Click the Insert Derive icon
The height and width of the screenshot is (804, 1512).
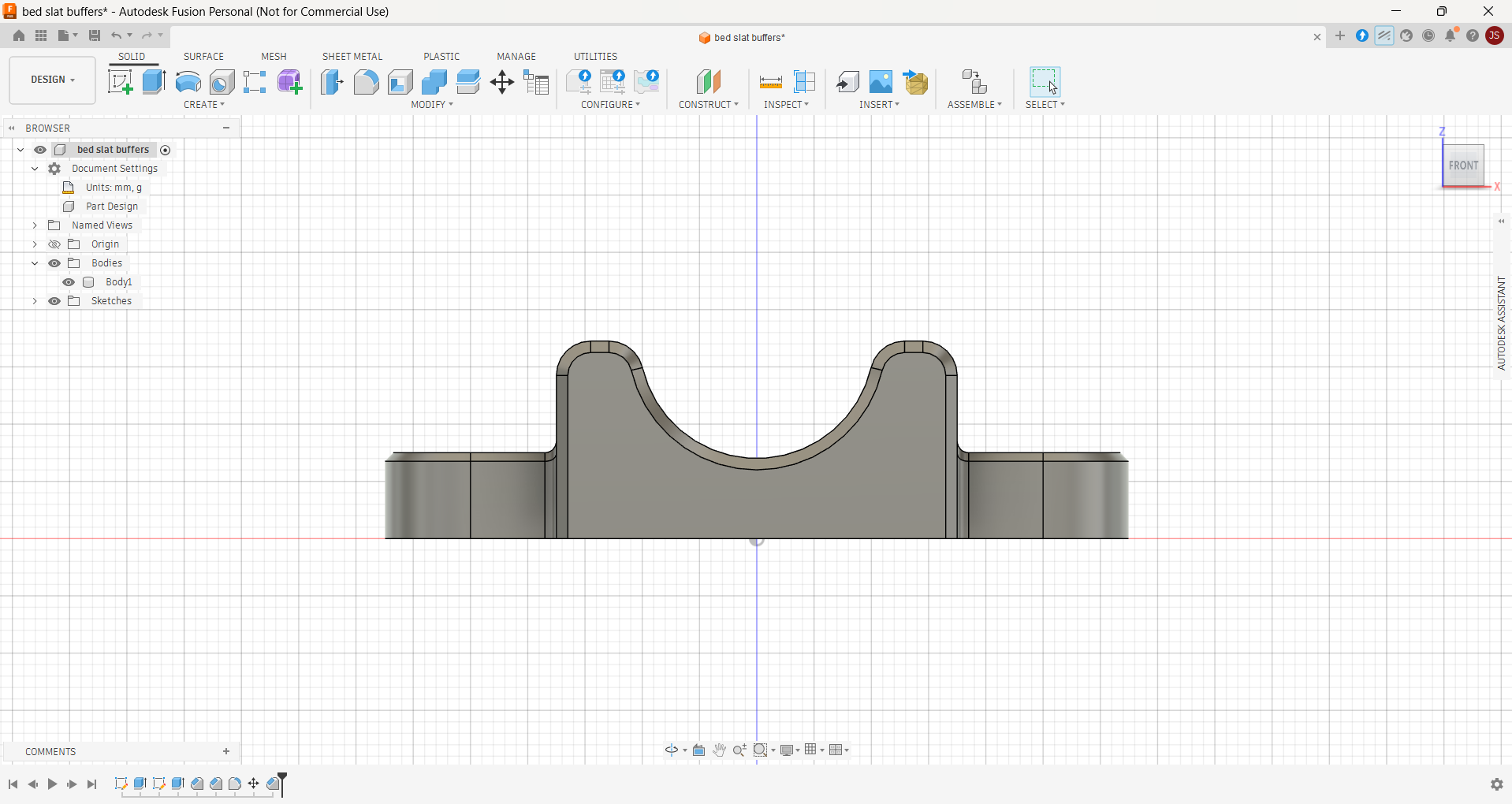point(847,82)
